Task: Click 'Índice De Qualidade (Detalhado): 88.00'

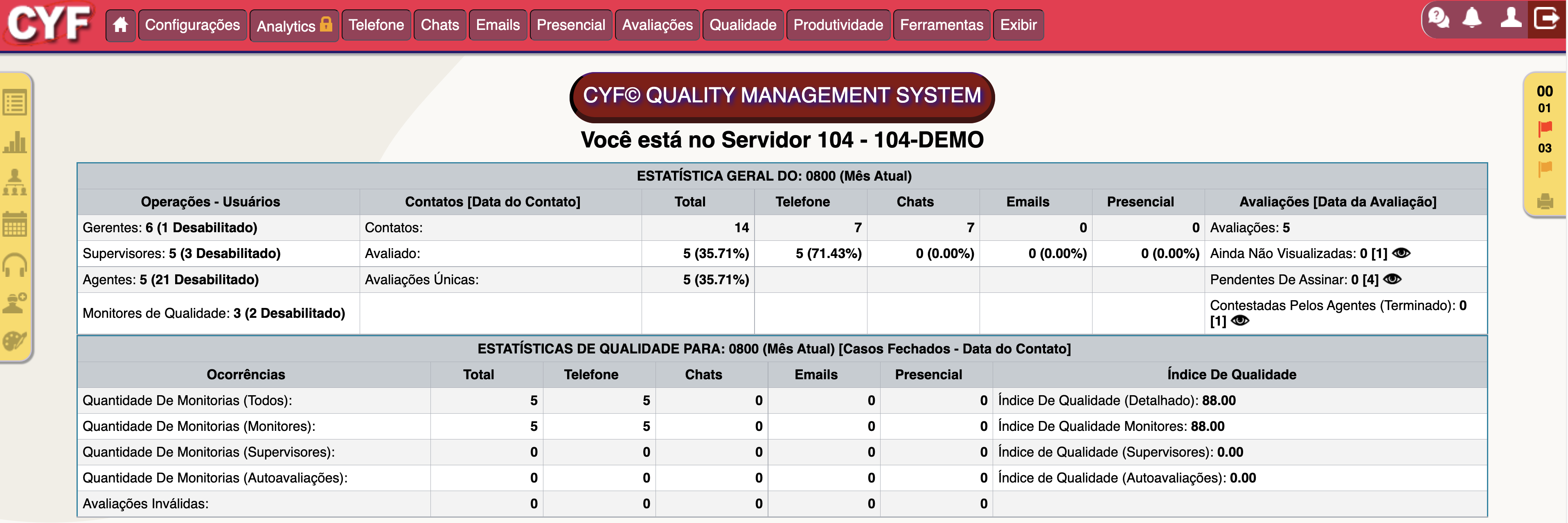Action: click(x=1117, y=401)
